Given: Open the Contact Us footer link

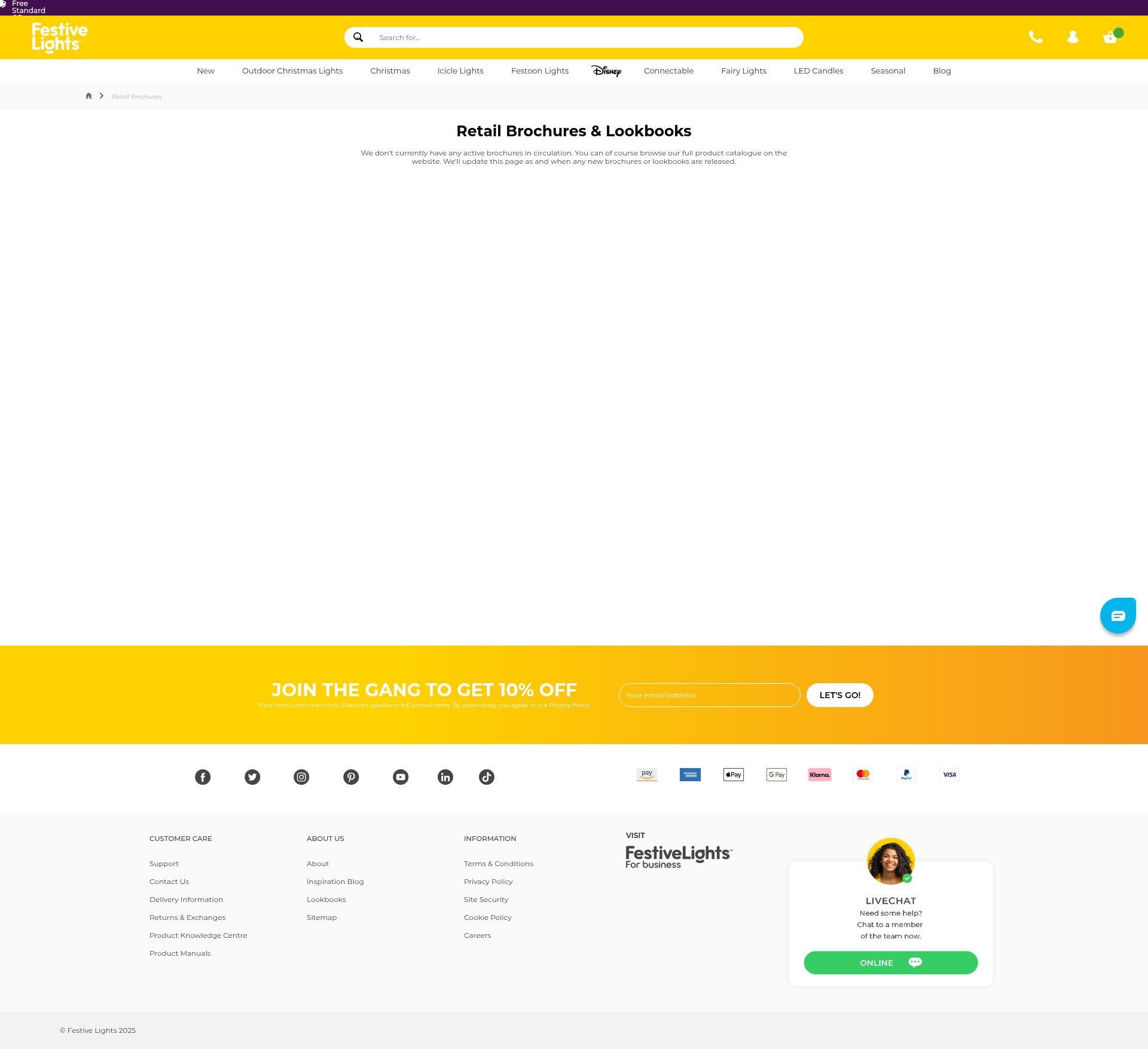Looking at the screenshot, I should [169, 882].
